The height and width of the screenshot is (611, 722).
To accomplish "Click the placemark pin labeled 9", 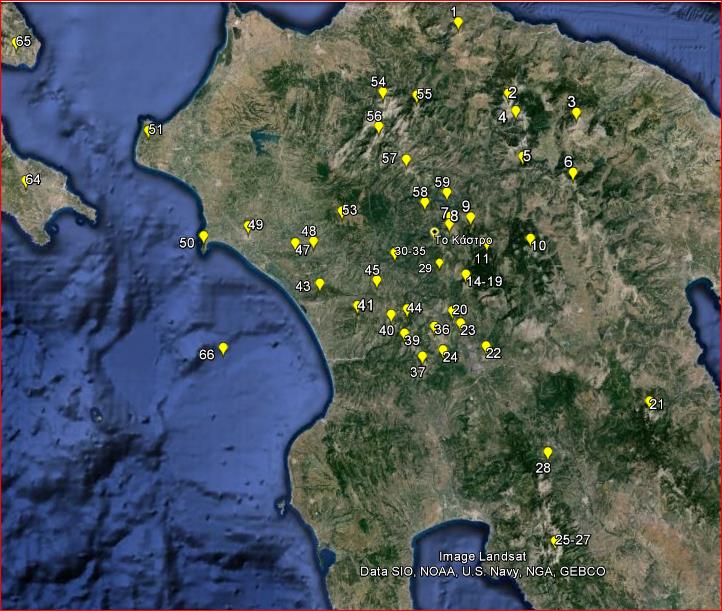I will (x=470, y=217).
